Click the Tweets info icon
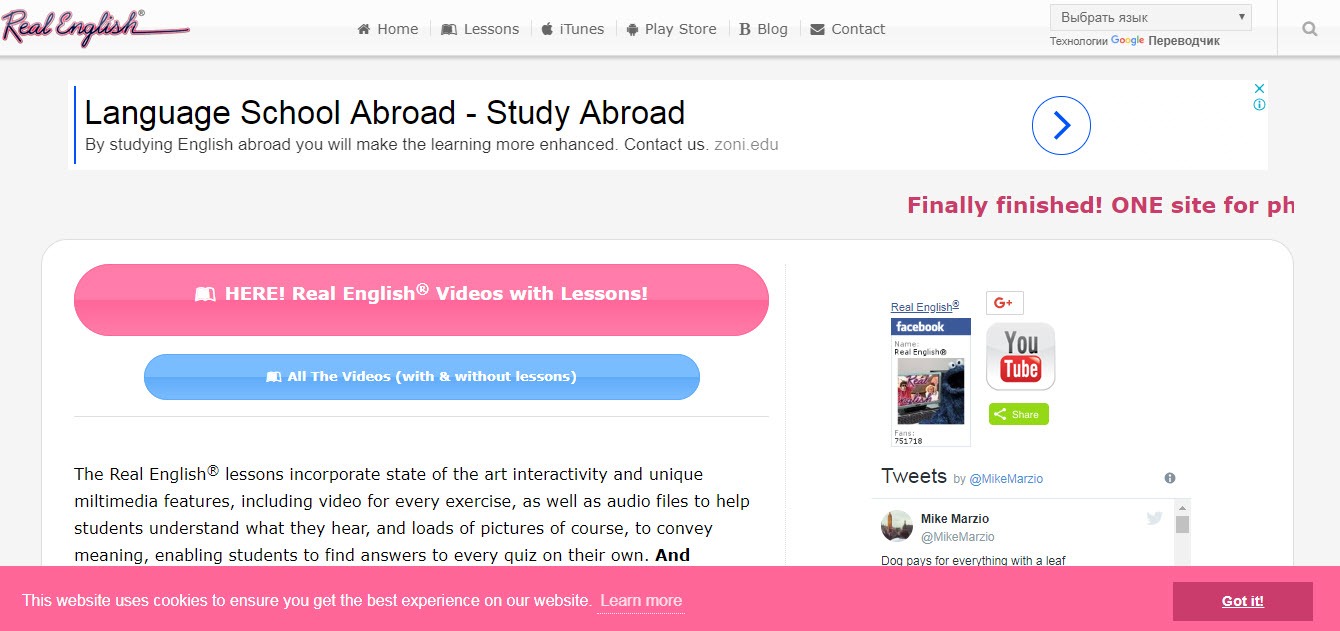 pyautogui.click(x=1170, y=478)
